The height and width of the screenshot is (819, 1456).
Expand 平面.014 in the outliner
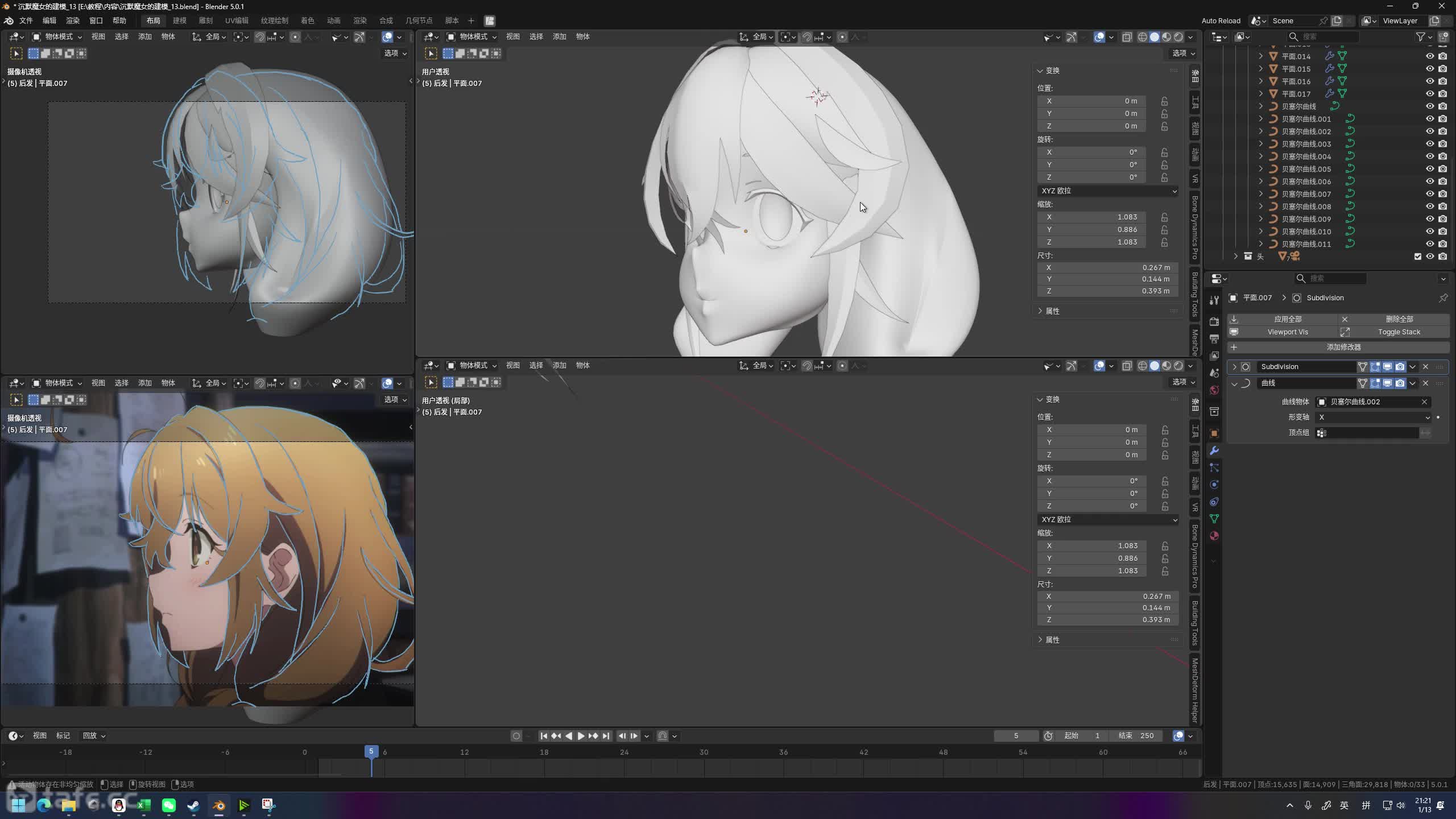1261,56
